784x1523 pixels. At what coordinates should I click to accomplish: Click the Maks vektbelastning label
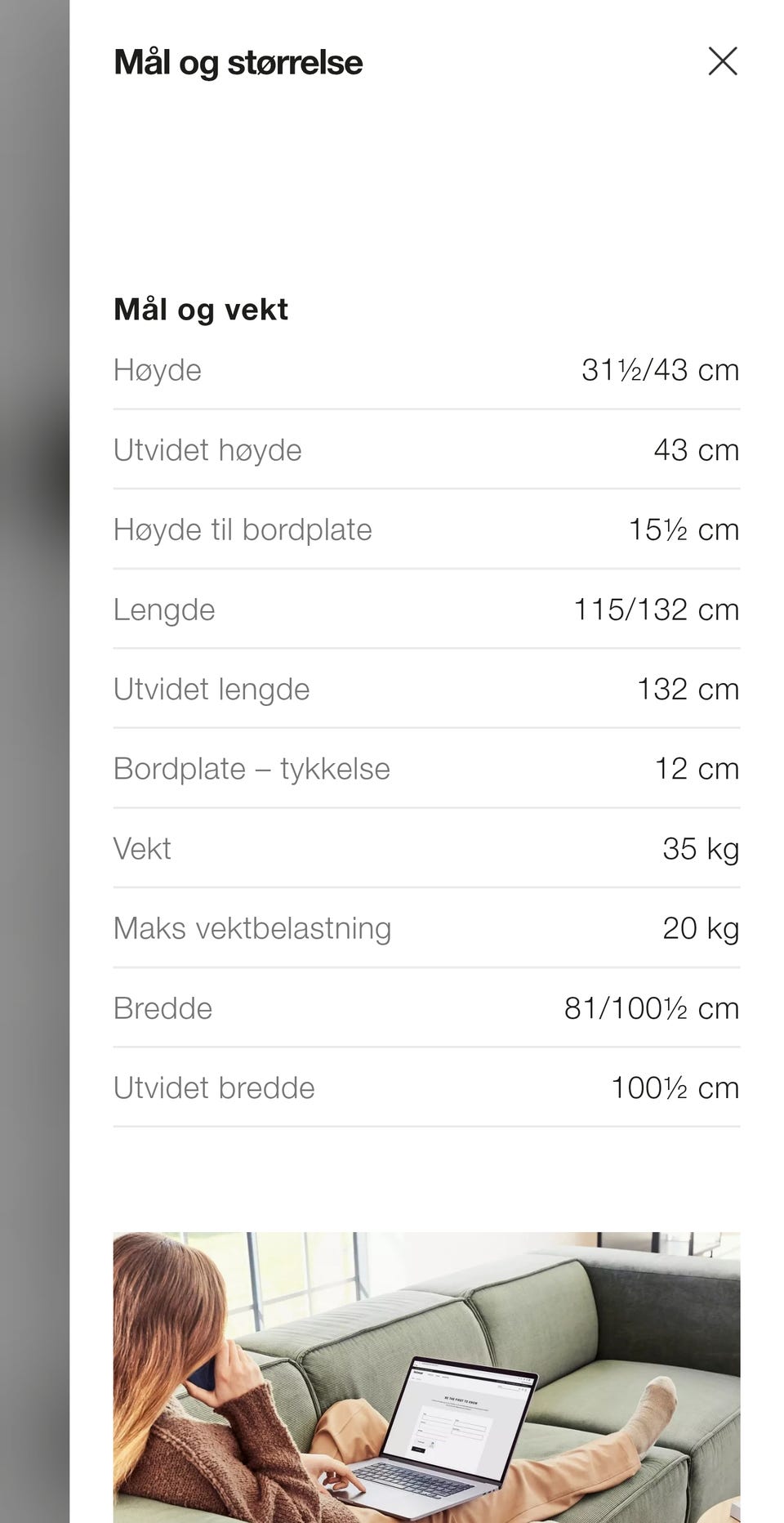coord(252,928)
